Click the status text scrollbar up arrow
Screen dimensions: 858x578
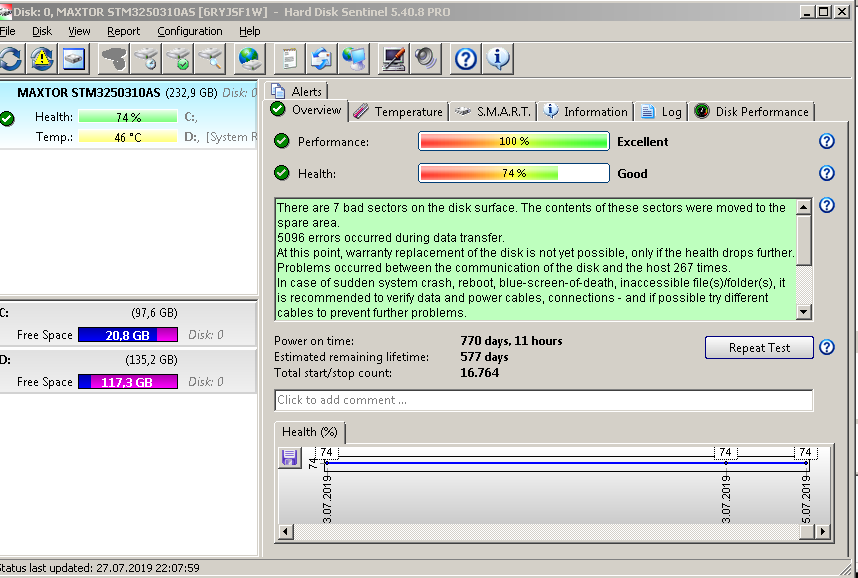tap(803, 207)
